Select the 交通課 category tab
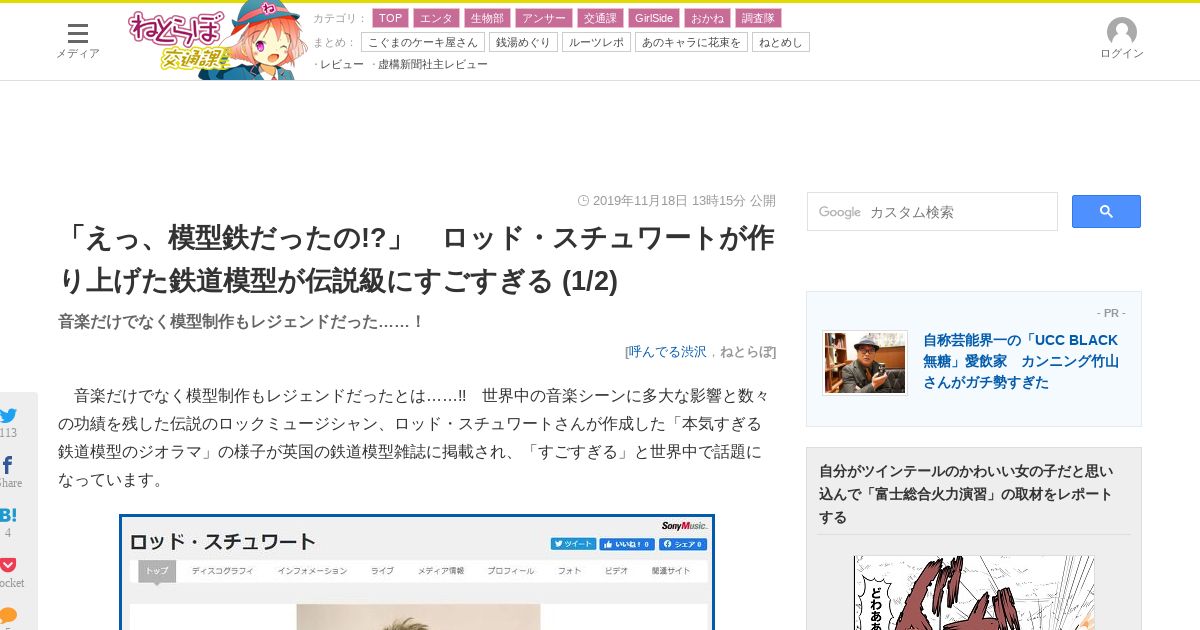This screenshot has height=630, width=1200. [601, 18]
